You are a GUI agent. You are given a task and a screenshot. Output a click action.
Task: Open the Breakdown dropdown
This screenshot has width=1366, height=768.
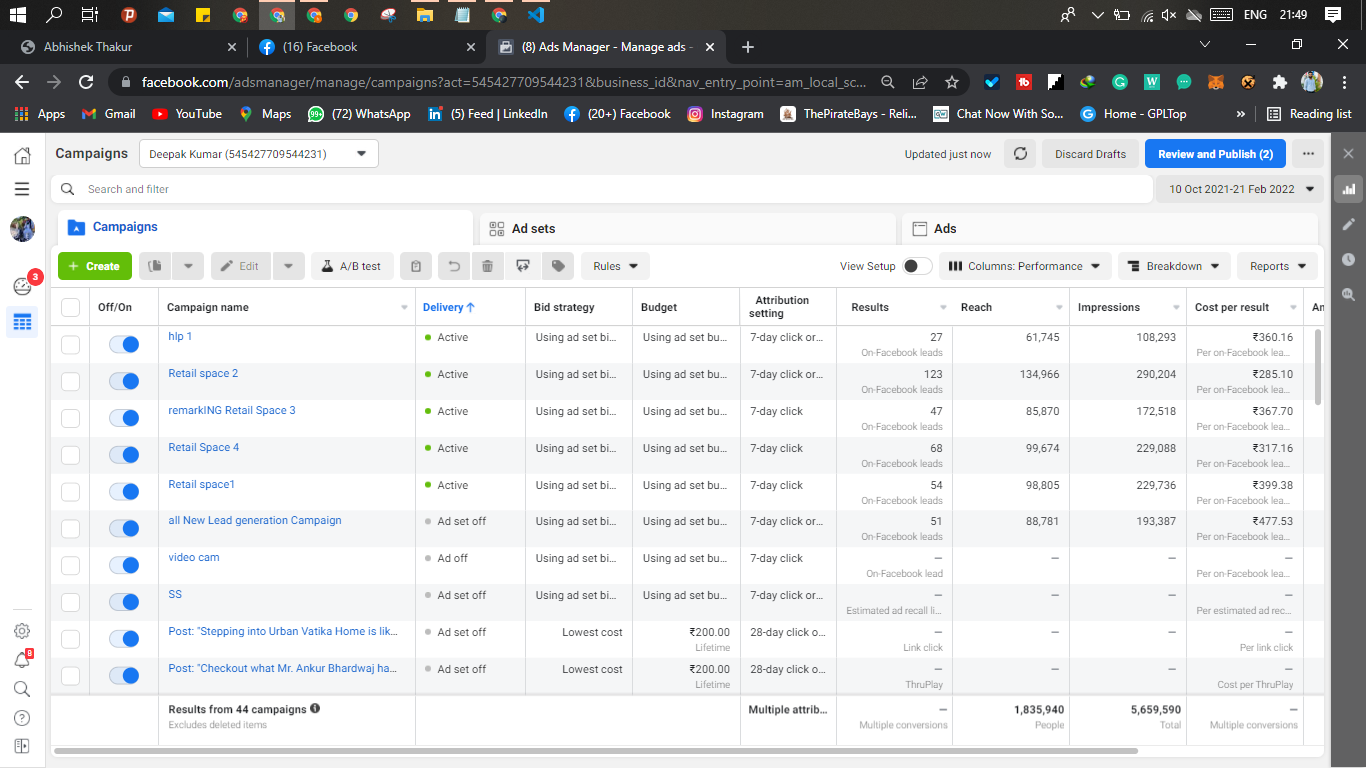[x=1174, y=266]
